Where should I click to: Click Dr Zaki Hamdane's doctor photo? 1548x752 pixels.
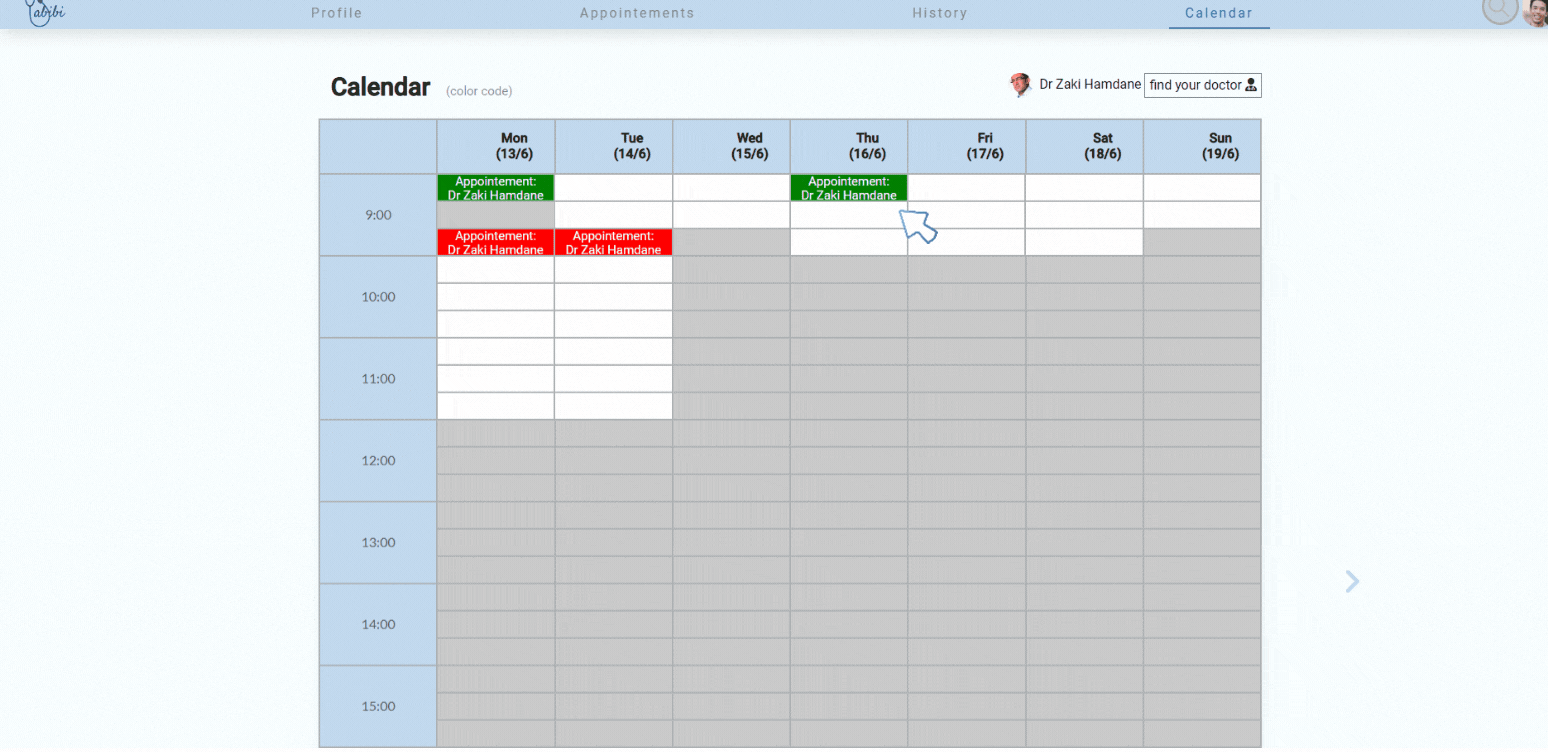[1020, 85]
